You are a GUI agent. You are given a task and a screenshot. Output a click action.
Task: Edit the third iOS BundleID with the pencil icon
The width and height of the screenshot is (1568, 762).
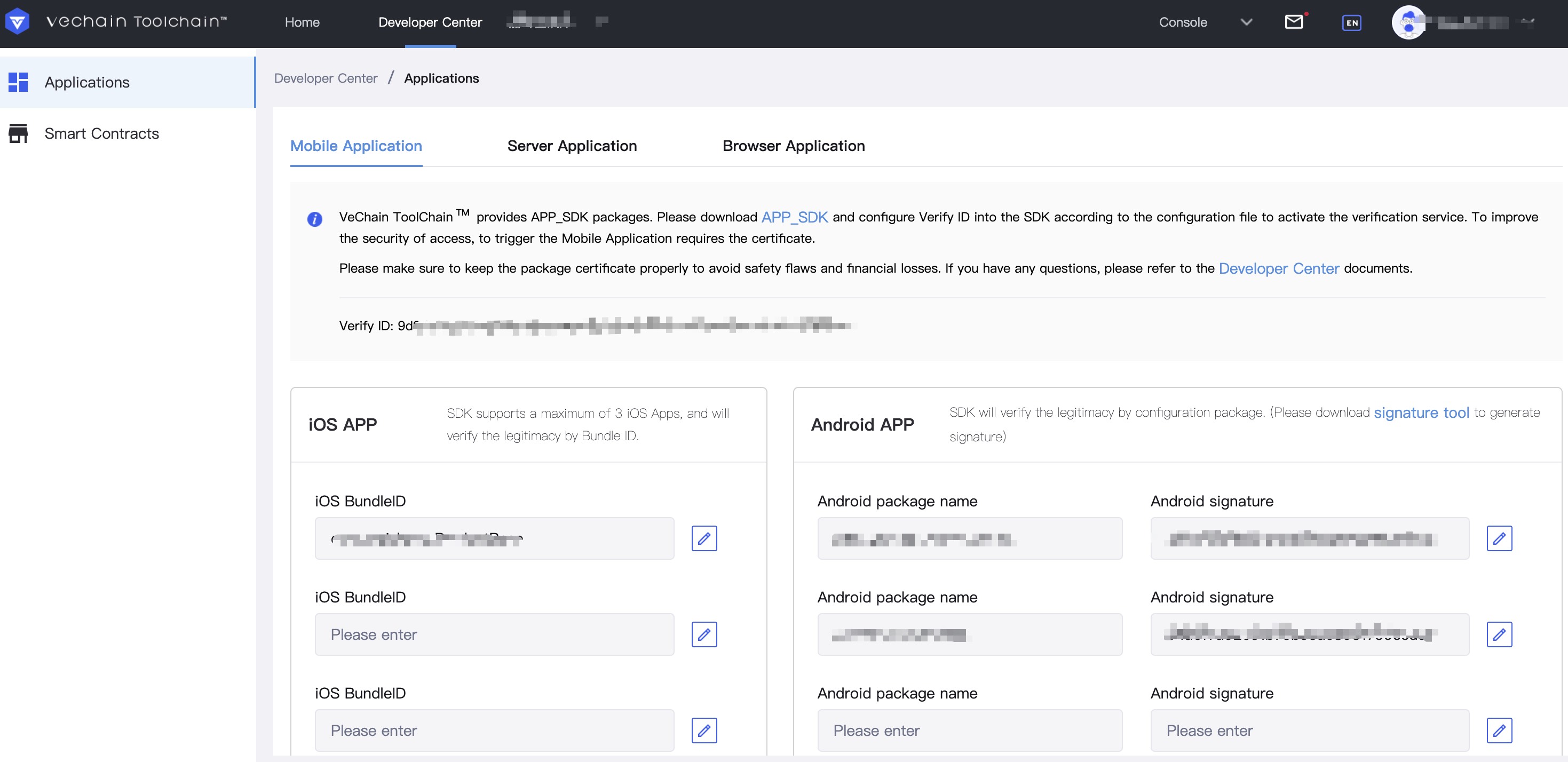[704, 731]
